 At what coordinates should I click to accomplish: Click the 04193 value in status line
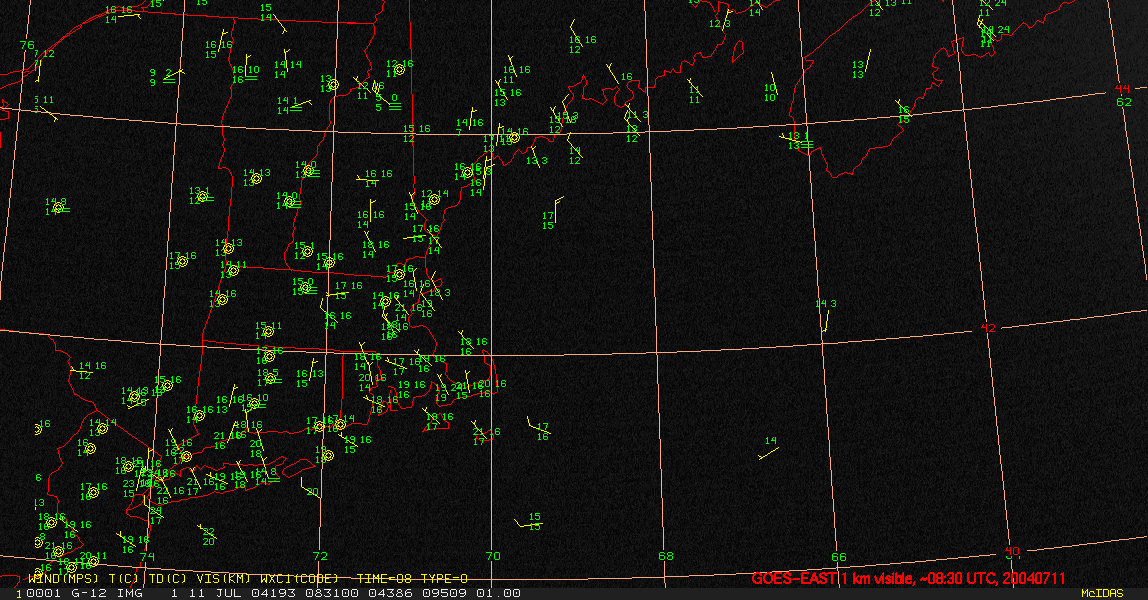click(x=272, y=593)
